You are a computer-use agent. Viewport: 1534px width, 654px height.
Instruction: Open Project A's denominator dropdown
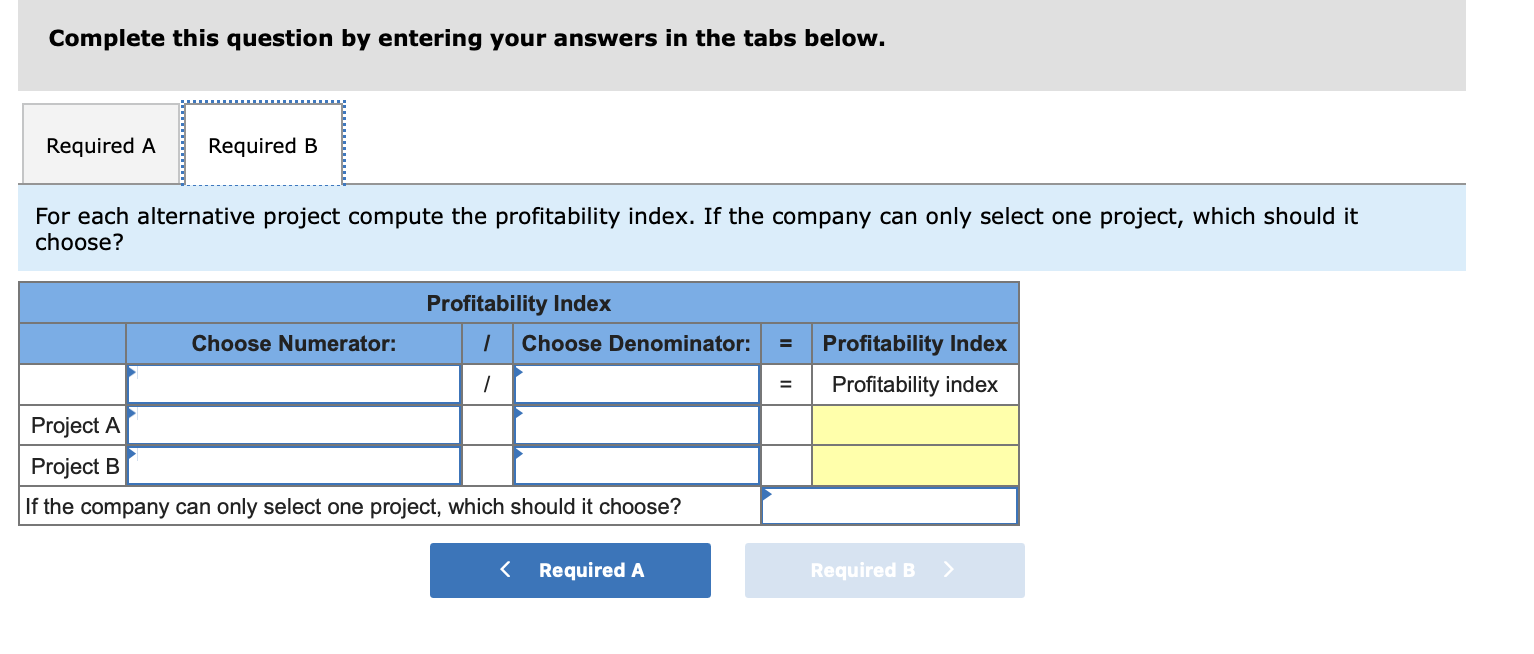637,424
